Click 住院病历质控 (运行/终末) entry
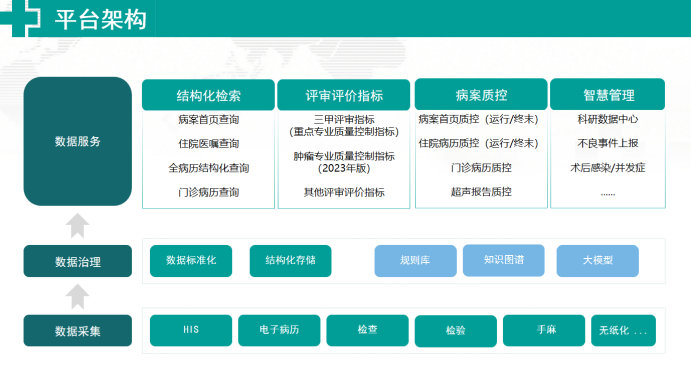 [x=479, y=144]
